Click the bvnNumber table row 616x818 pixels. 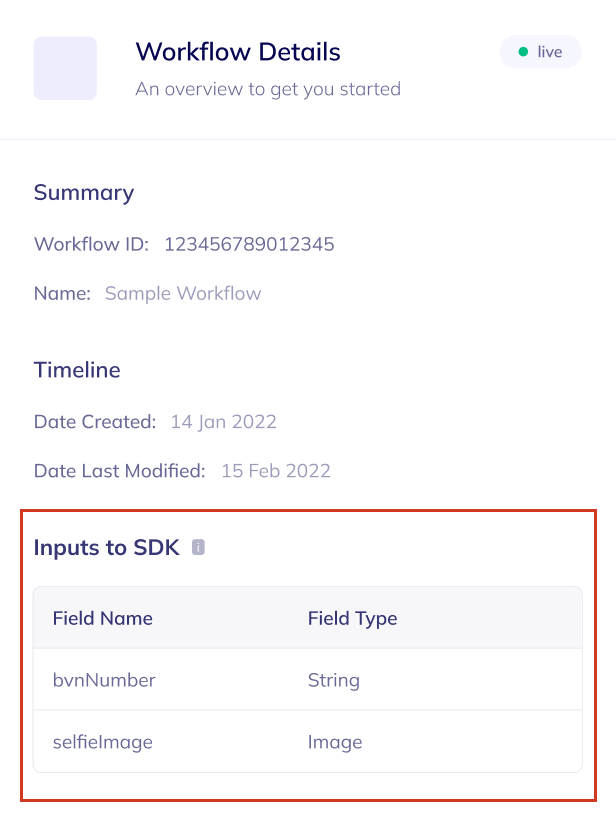click(104, 680)
